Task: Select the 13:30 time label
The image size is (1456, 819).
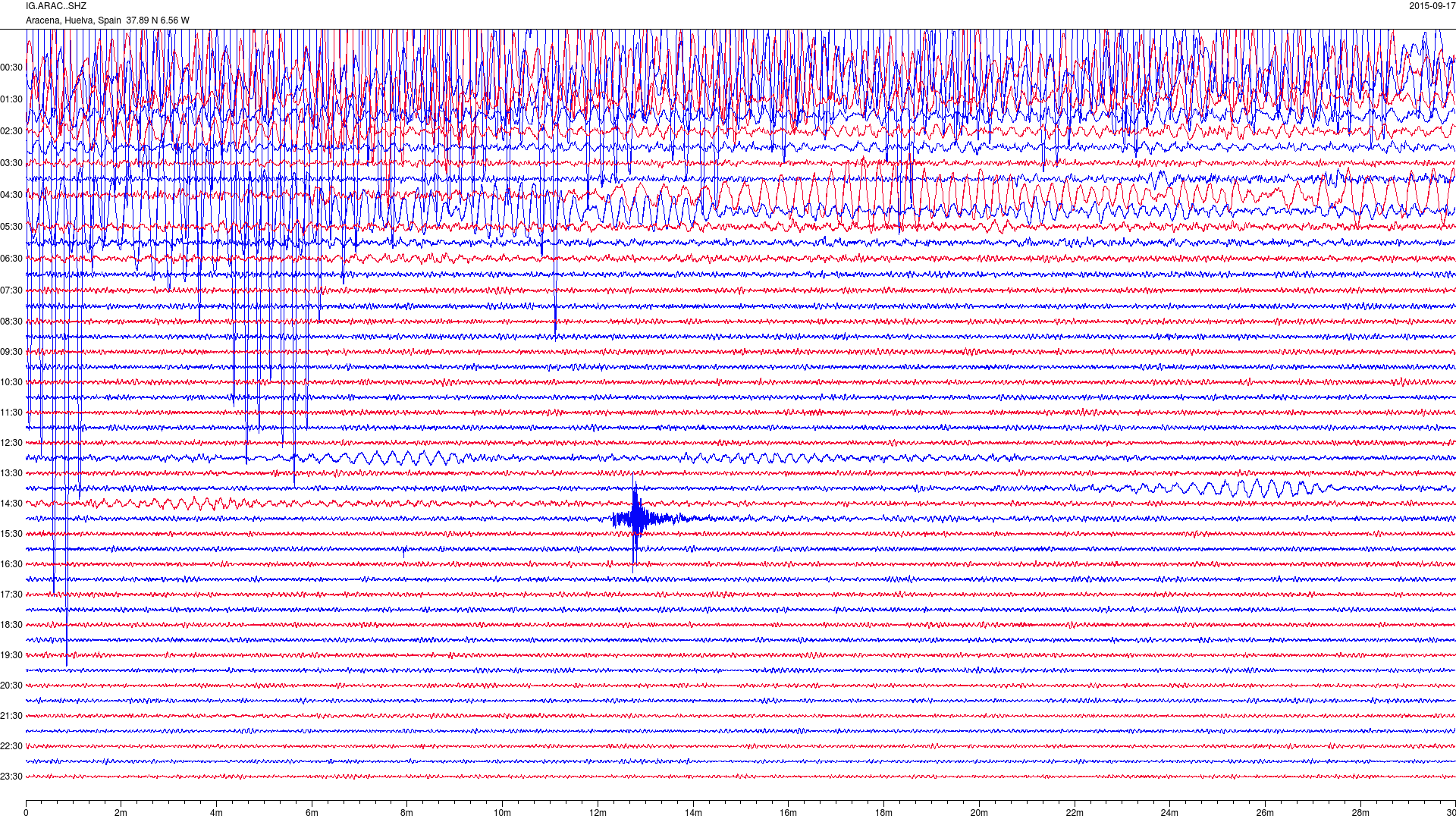Action: click(x=11, y=473)
